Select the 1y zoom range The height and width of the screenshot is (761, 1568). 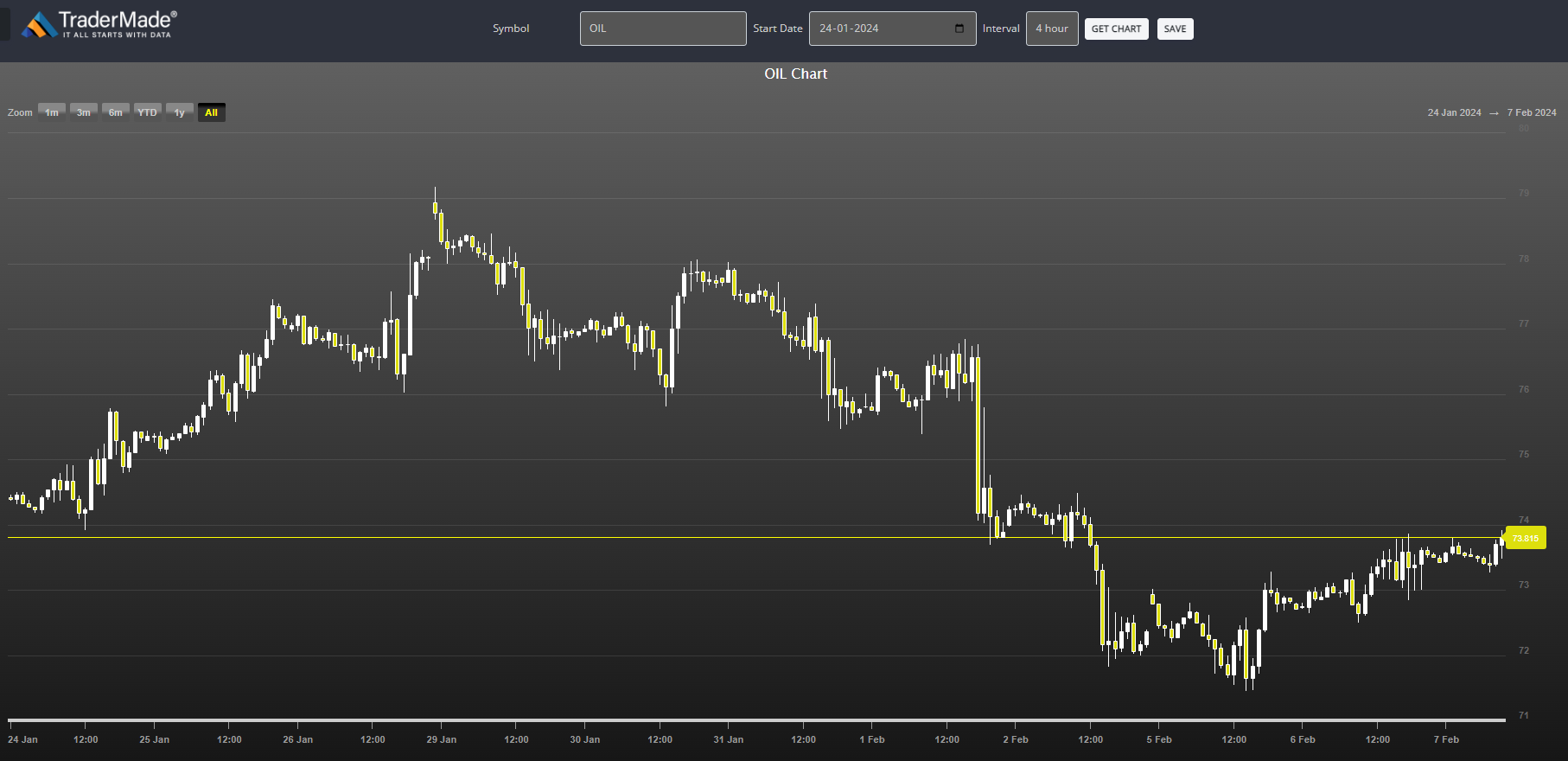179,112
